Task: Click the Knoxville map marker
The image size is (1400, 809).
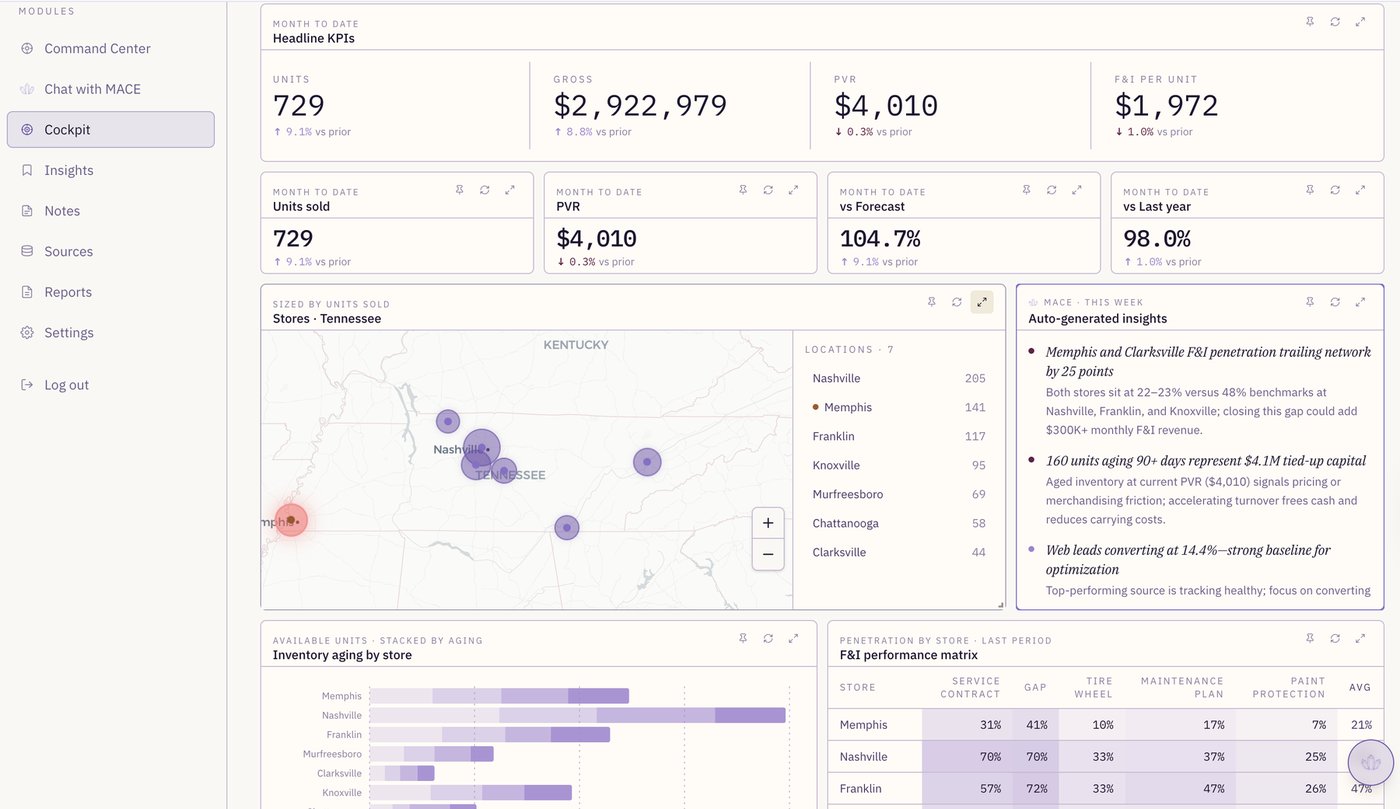Action: click(x=647, y=462)
